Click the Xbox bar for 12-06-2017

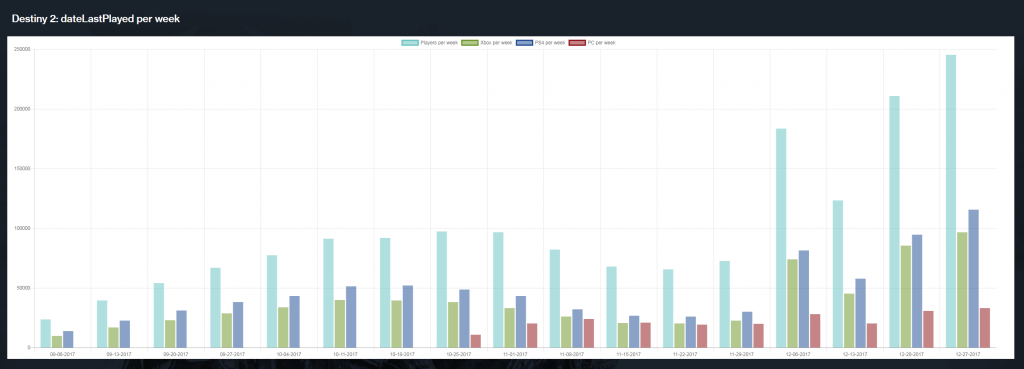tap(792, 304)
